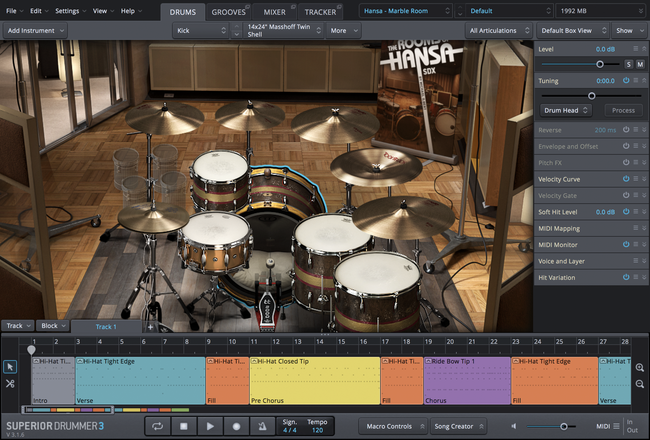Open the Level section menu icon

click(x=635, y=49)
